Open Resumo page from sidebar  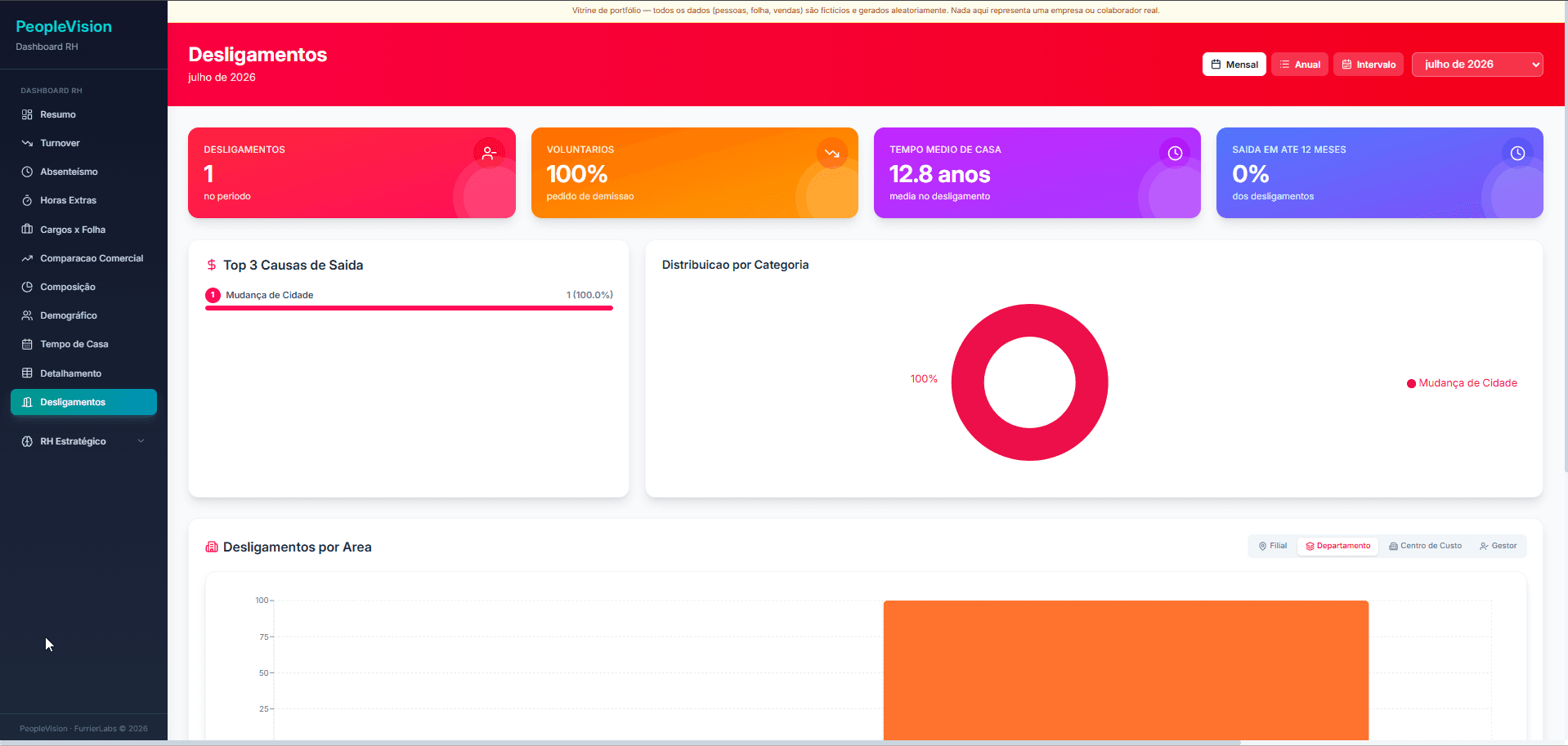tap(83, 114)
